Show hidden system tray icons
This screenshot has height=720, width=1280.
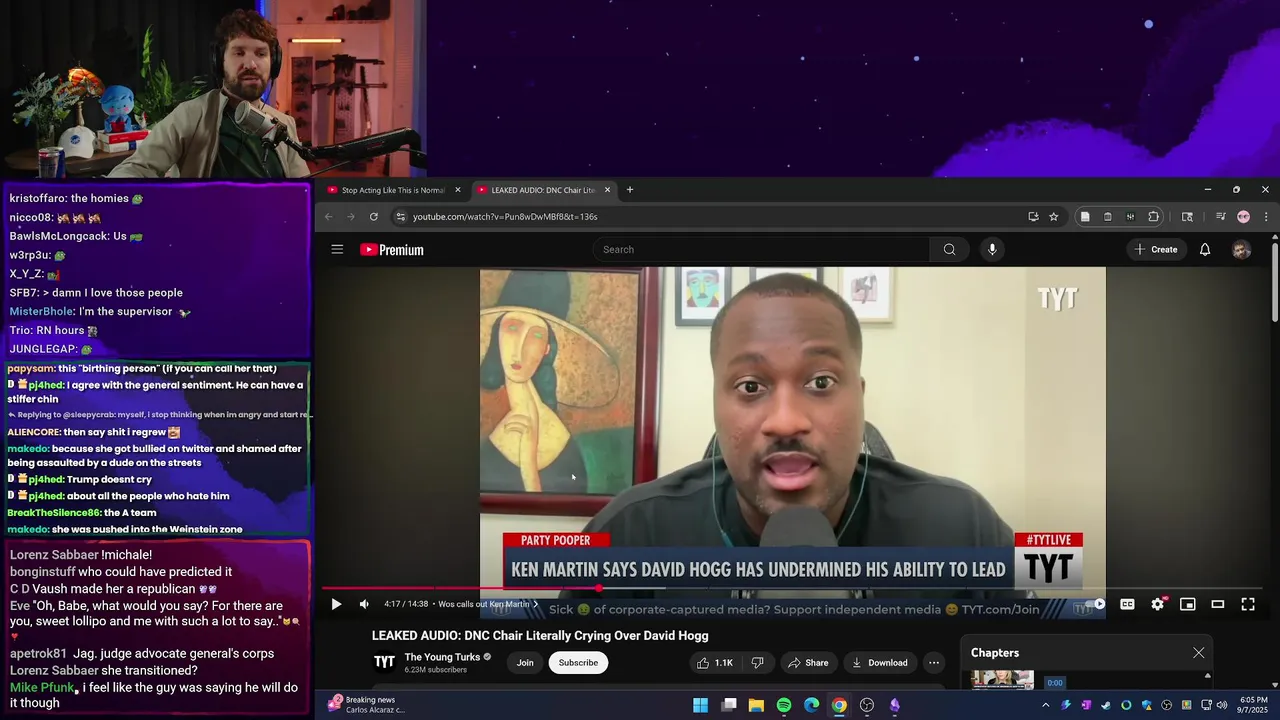[x=1046, y=705]
